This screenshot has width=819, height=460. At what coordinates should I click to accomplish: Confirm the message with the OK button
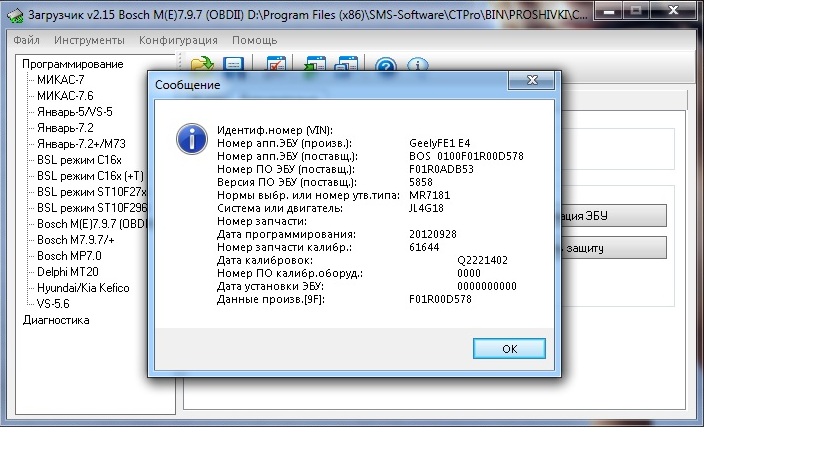tap(509, 349)
